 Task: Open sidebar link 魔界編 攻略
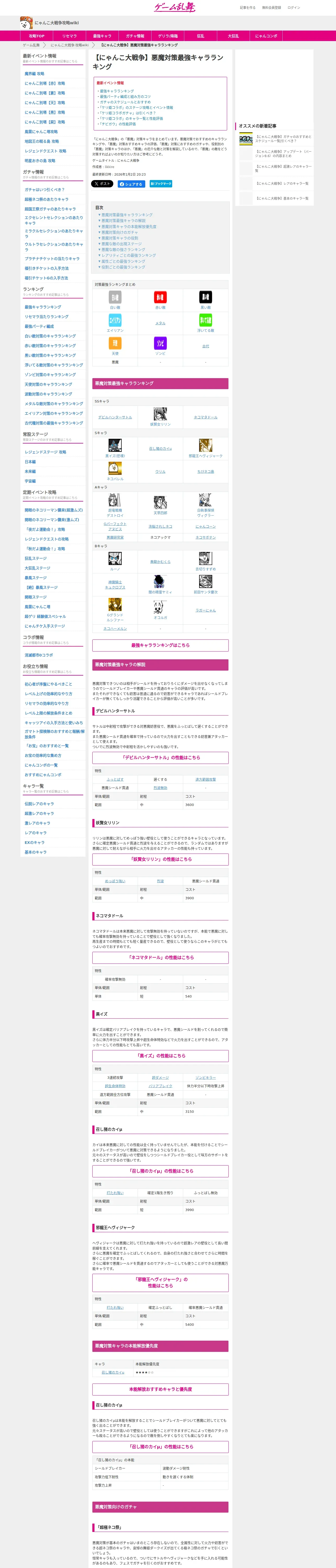(x=34, y=74)
